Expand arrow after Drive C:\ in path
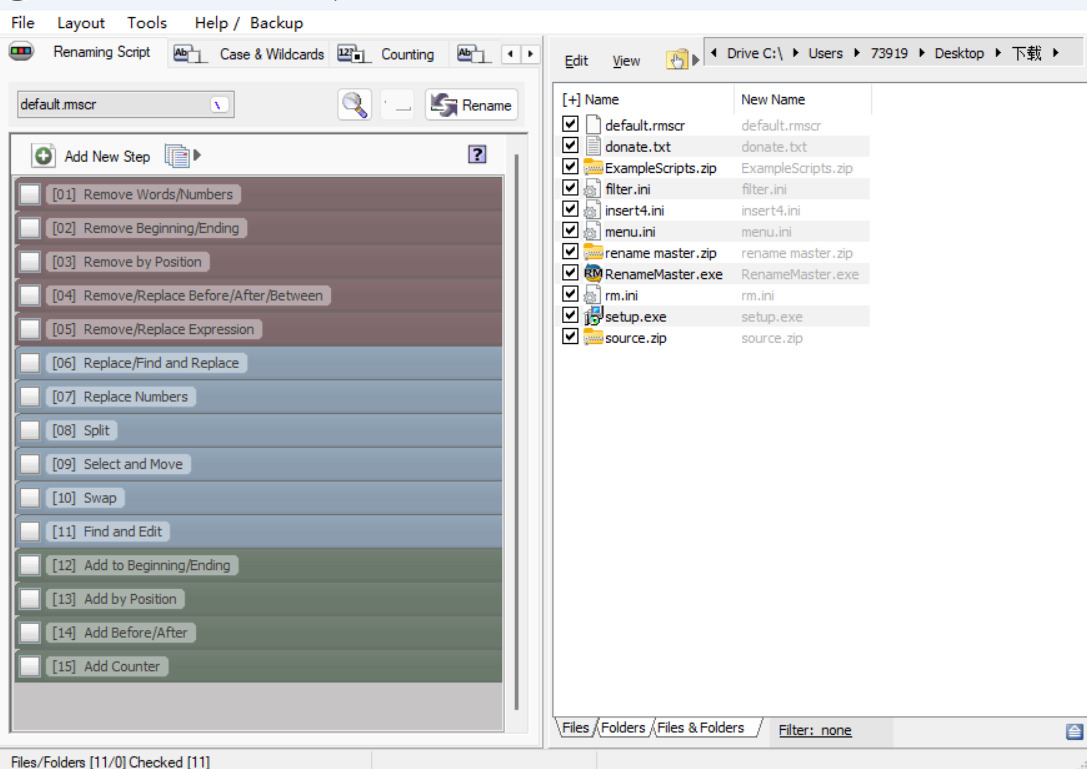The width and height of the screenshot is (1087, 769). [x=795, y=53]
